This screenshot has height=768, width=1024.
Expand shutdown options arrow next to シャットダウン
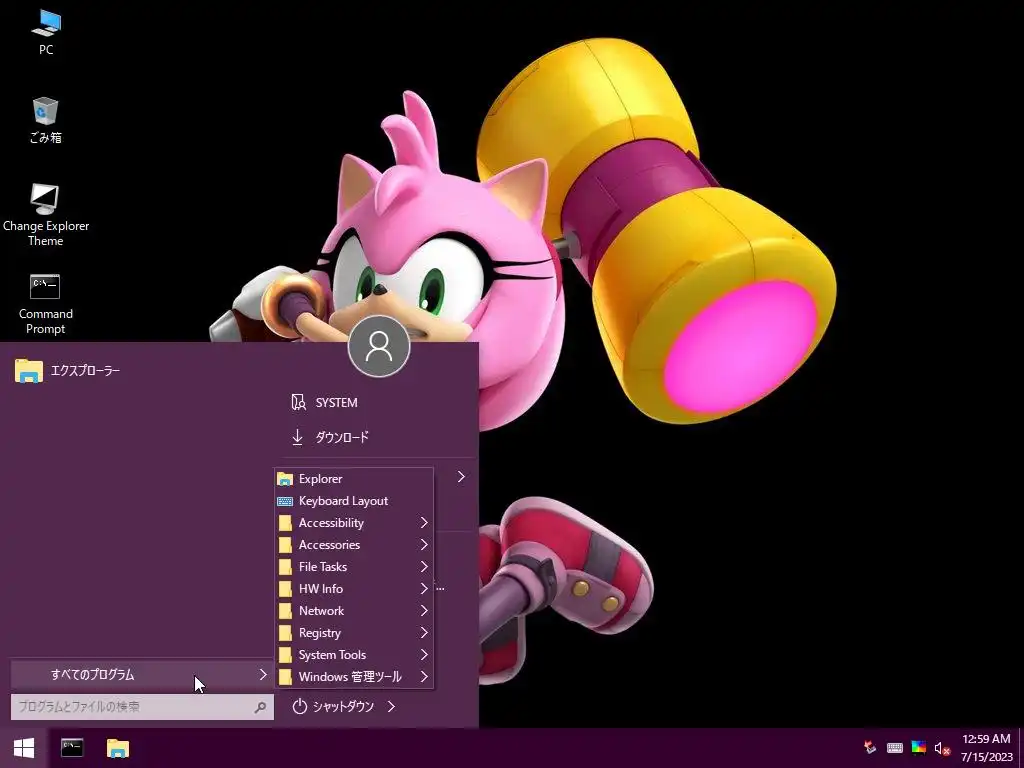(391, 707)
